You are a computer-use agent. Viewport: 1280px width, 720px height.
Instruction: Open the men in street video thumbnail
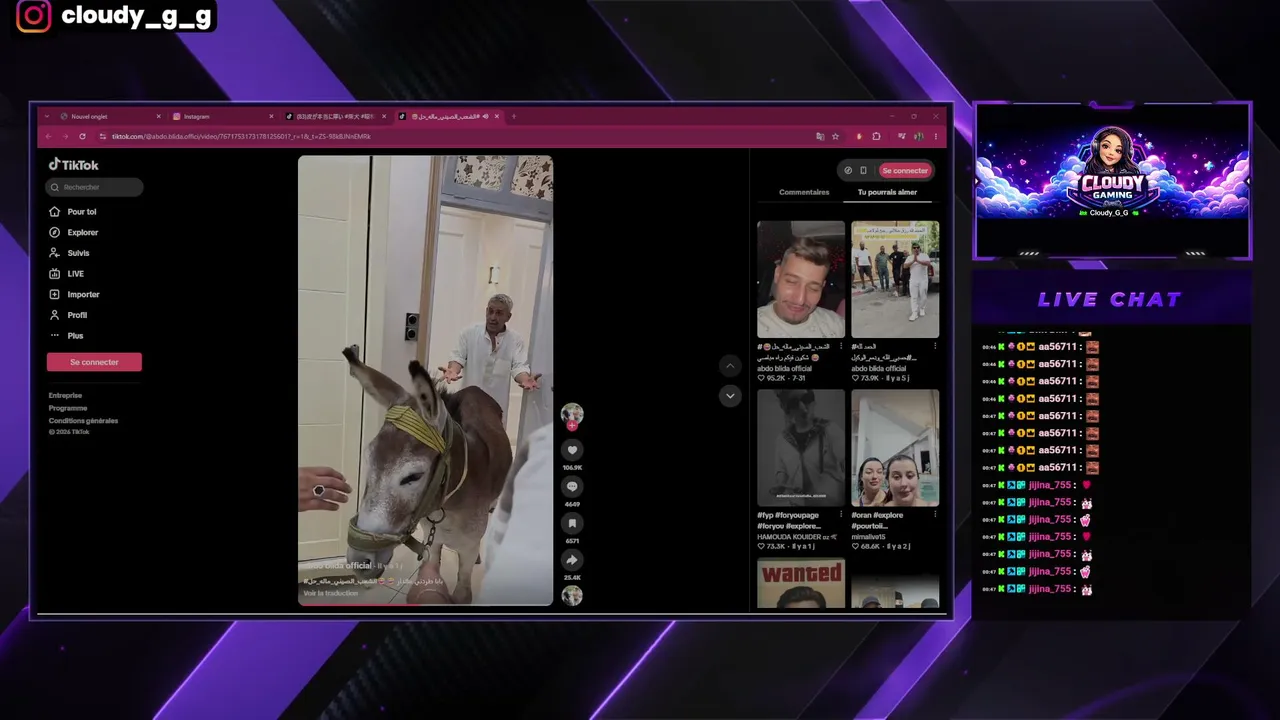pyautogui.click(x=895, y=279)
